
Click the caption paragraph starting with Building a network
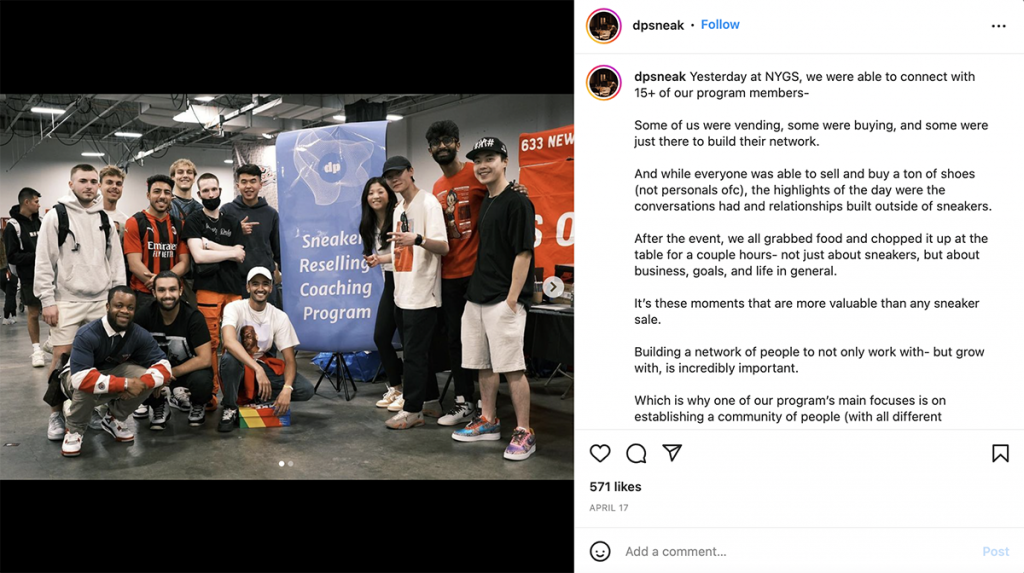pyautogui.click(x=808, y=360)
